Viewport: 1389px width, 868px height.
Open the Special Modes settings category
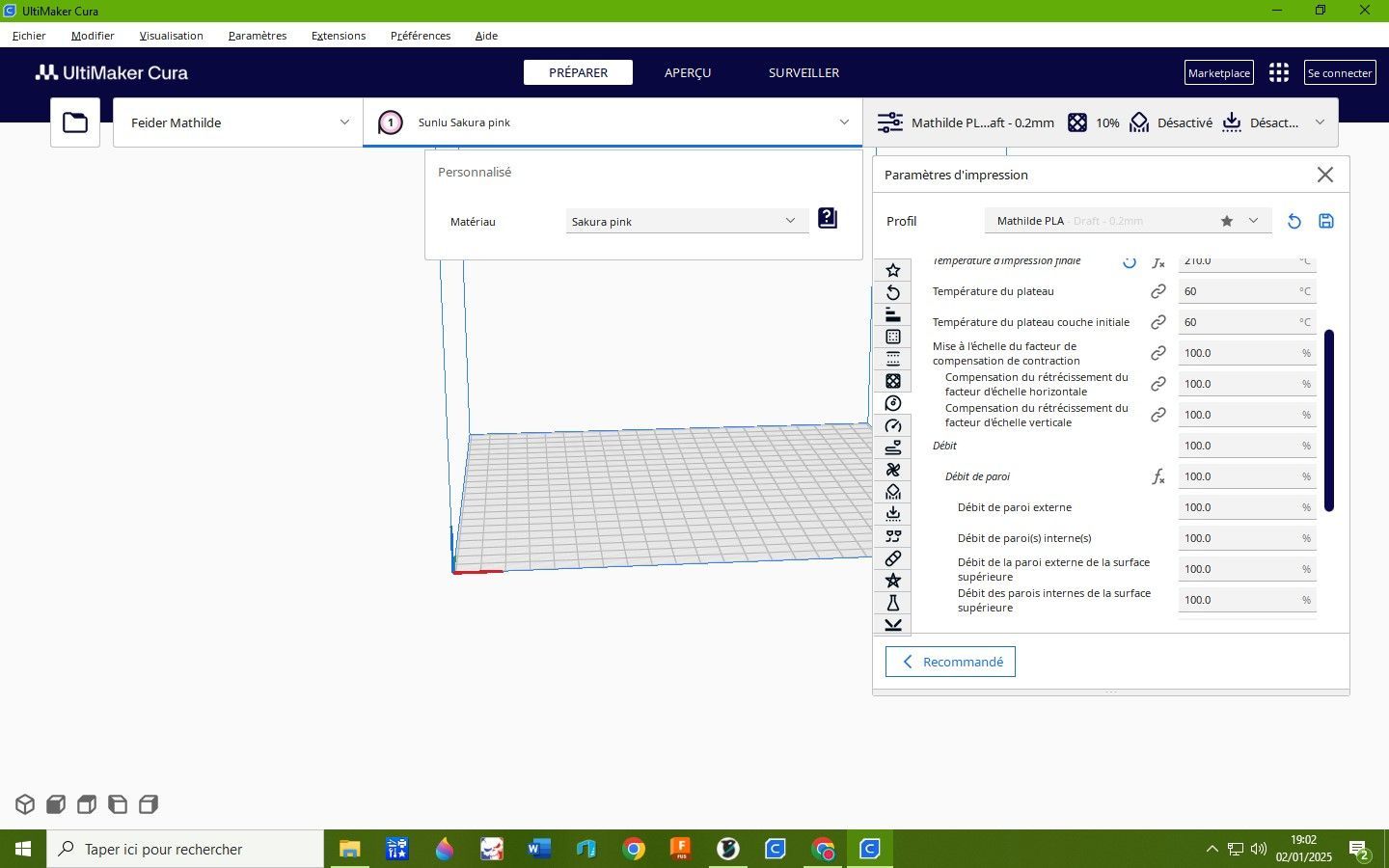tap(893, 581)
